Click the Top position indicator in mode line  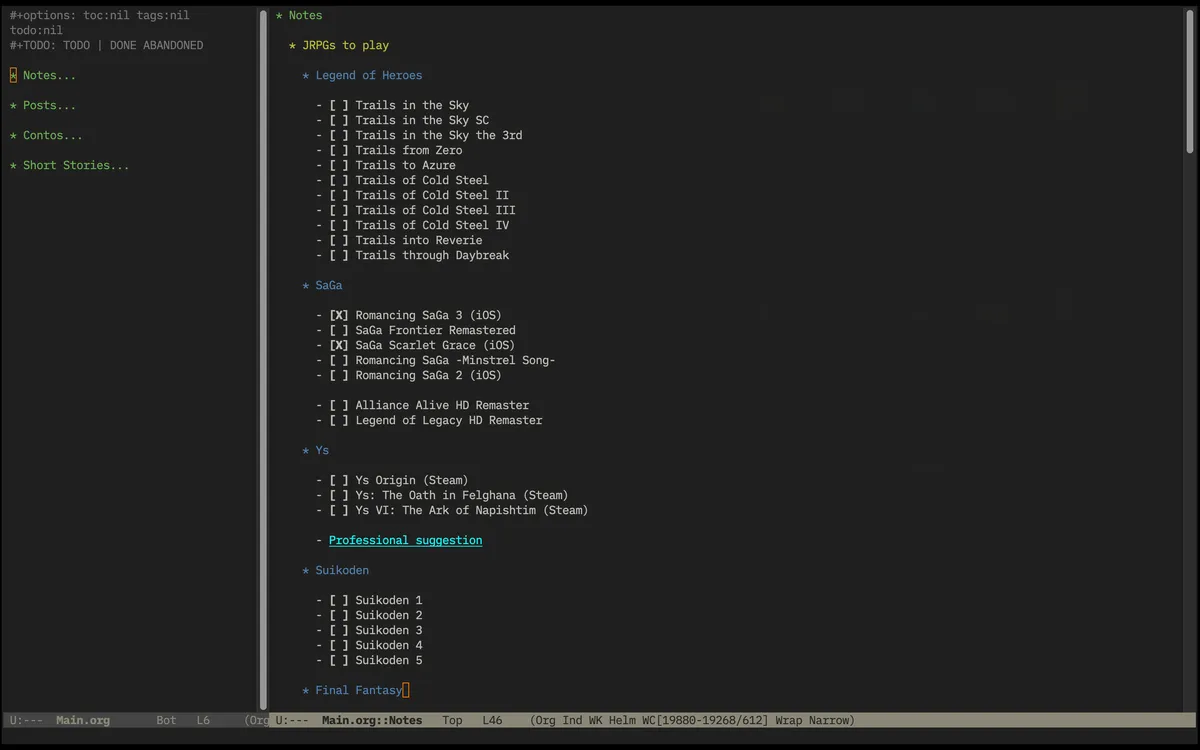click(452, 720)
